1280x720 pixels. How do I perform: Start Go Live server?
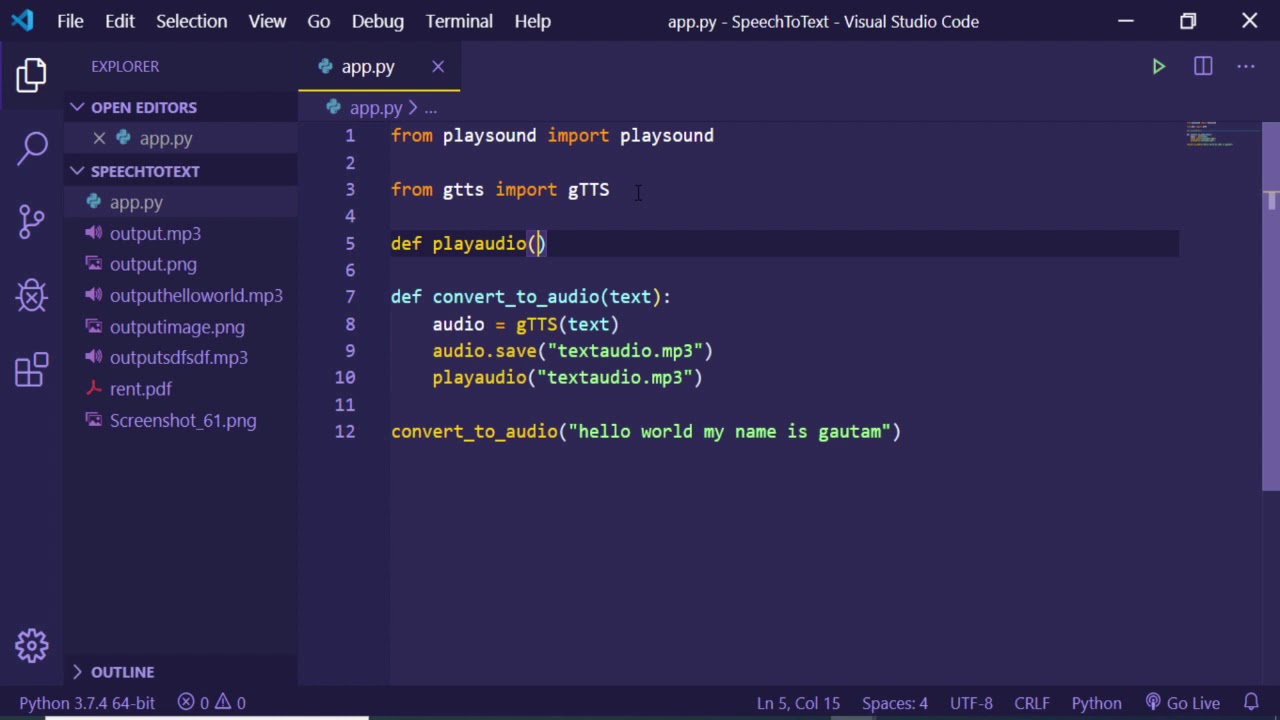pyautogui.click(x=1183, y=703)
